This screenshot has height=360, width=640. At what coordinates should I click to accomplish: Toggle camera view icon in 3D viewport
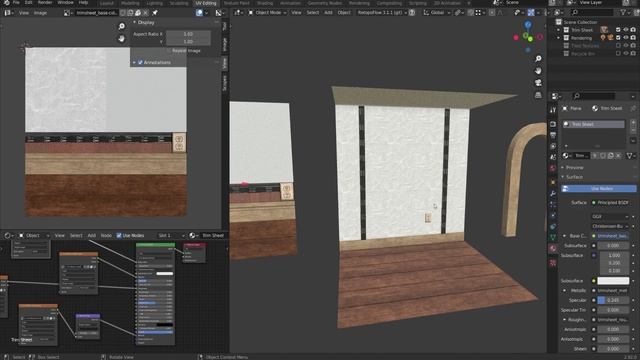click(x=538, y=83)
